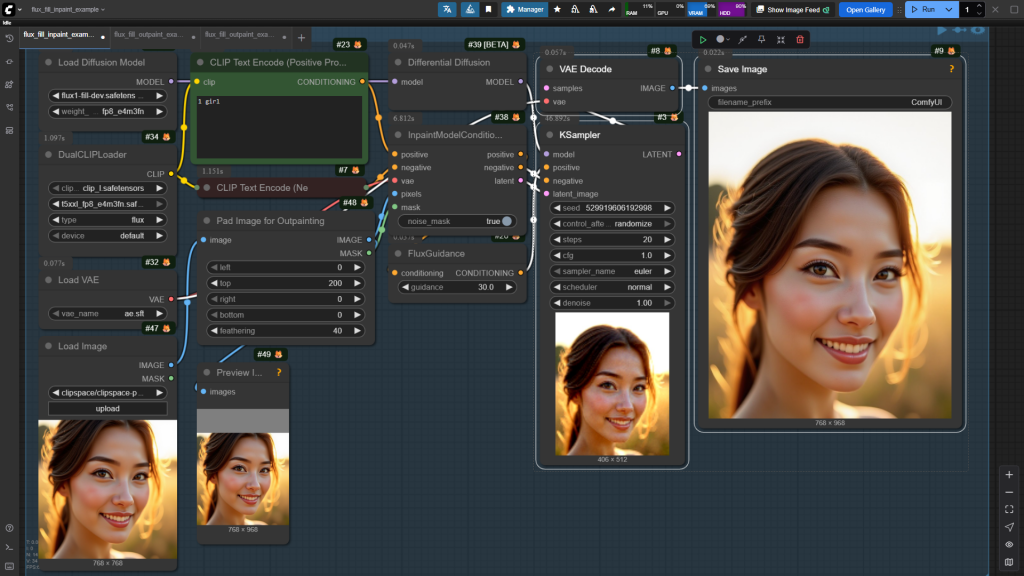Click the fit view icon in canvas controls
The width and height of the screenshot is (1024, 576).
(1009, 509)
